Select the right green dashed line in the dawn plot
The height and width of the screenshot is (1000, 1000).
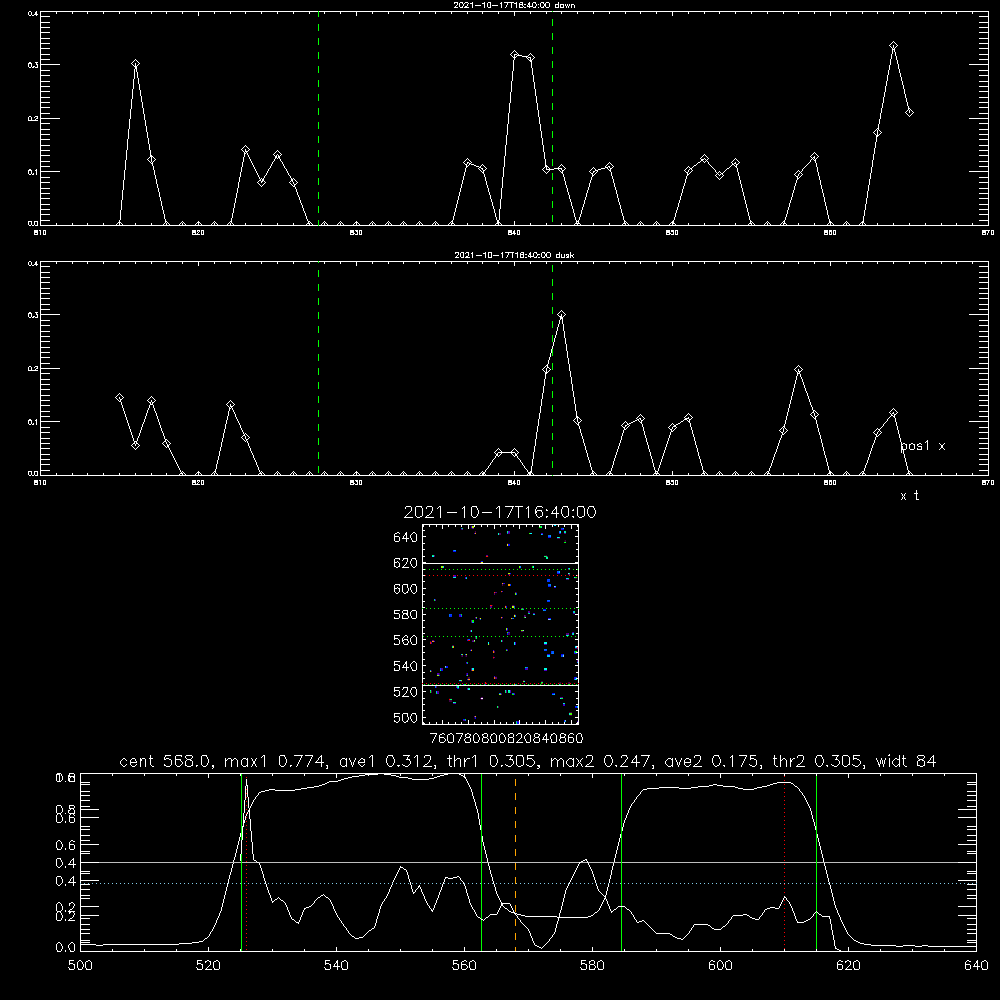point(552,118)
